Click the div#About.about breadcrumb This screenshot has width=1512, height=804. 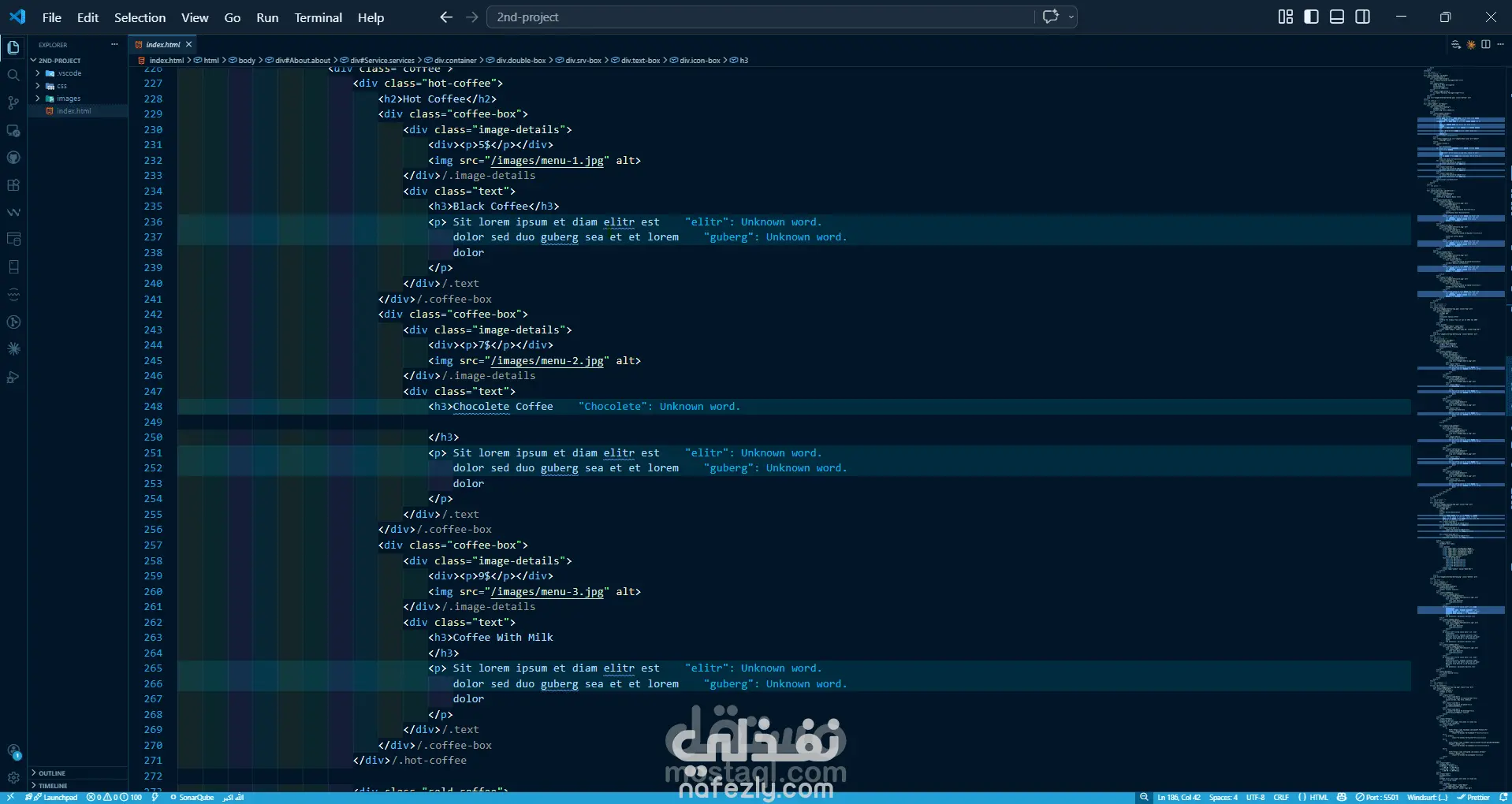click(x=298, y=61)
